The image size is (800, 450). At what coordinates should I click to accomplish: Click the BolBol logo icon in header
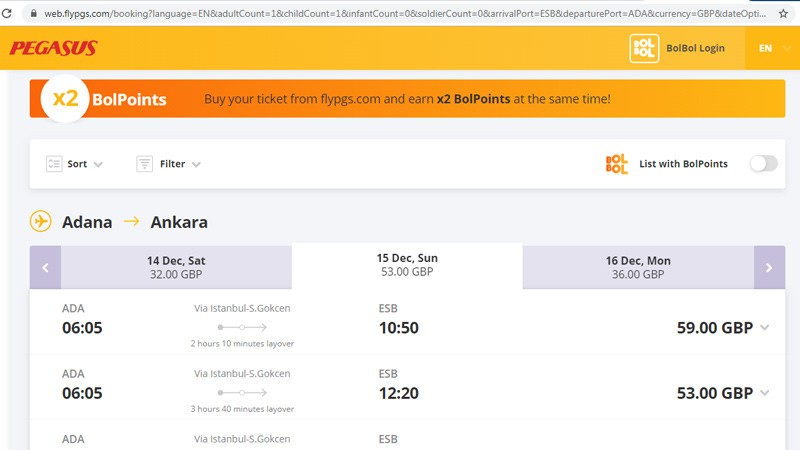pos(645,48)
